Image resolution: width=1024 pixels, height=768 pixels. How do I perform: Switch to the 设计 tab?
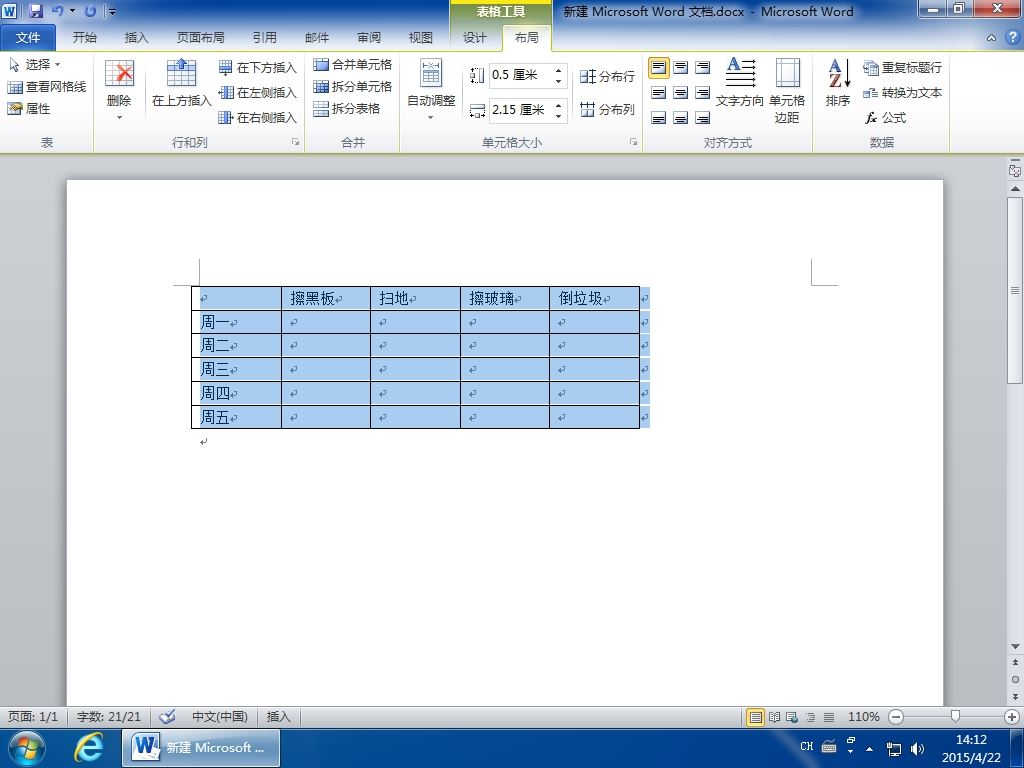pos(475,38)
